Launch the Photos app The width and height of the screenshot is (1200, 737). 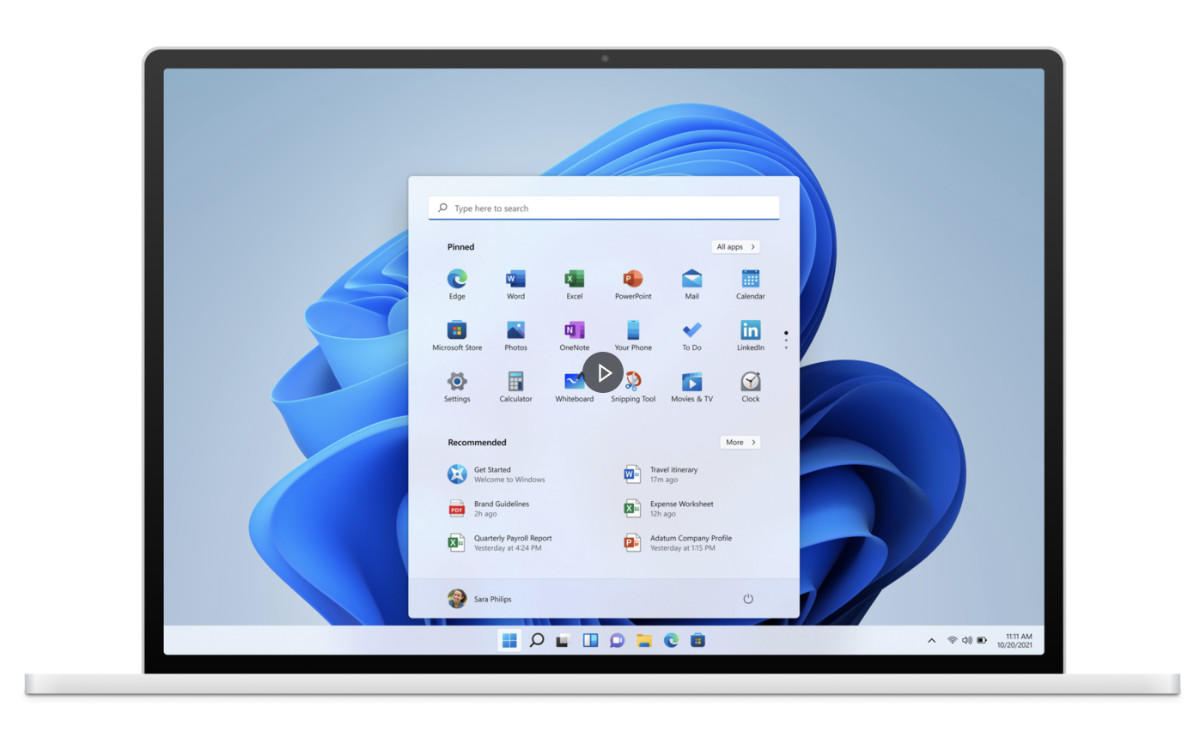point(515,335)
